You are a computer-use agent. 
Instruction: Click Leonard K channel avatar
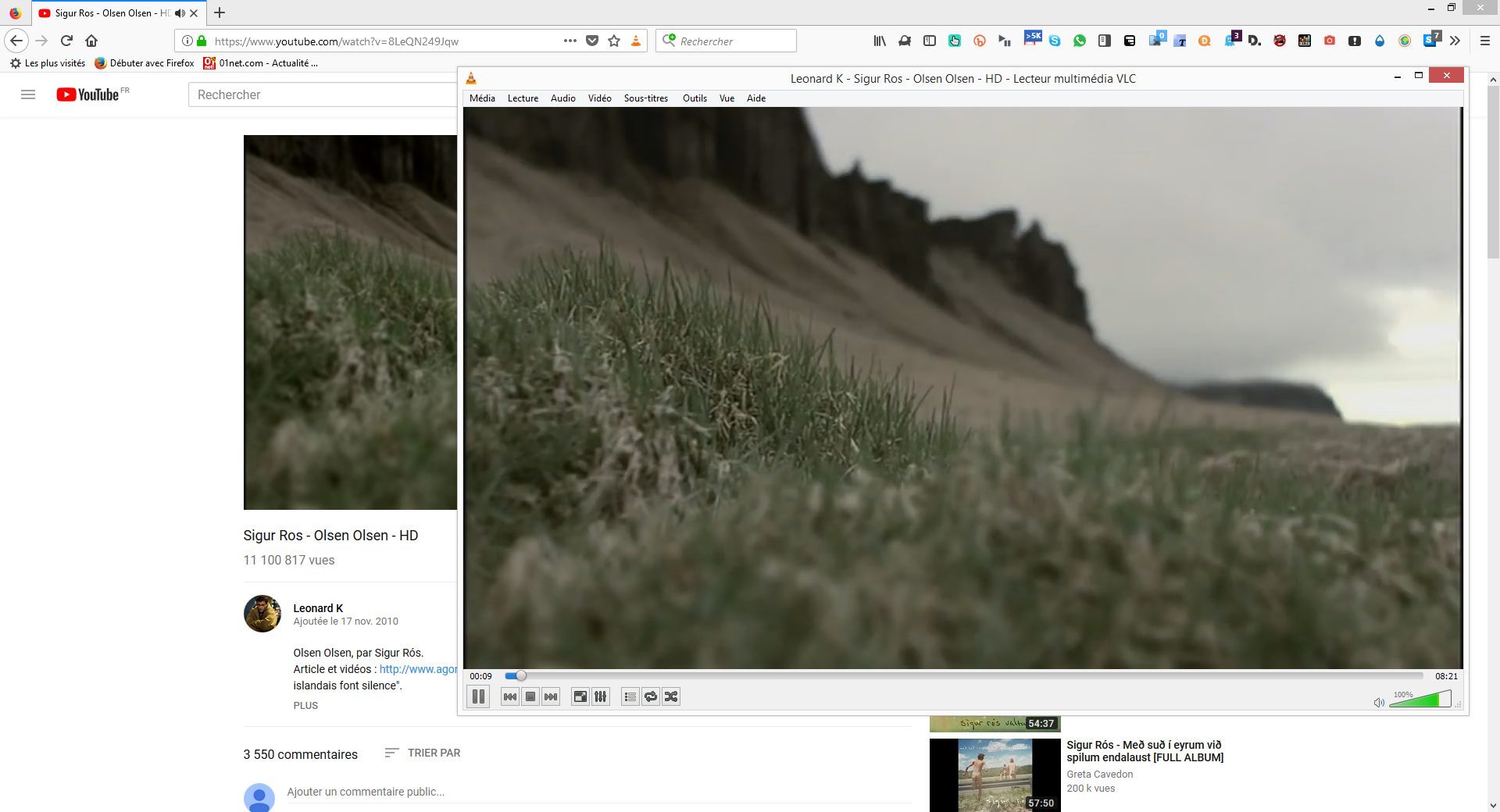point(262,614)
